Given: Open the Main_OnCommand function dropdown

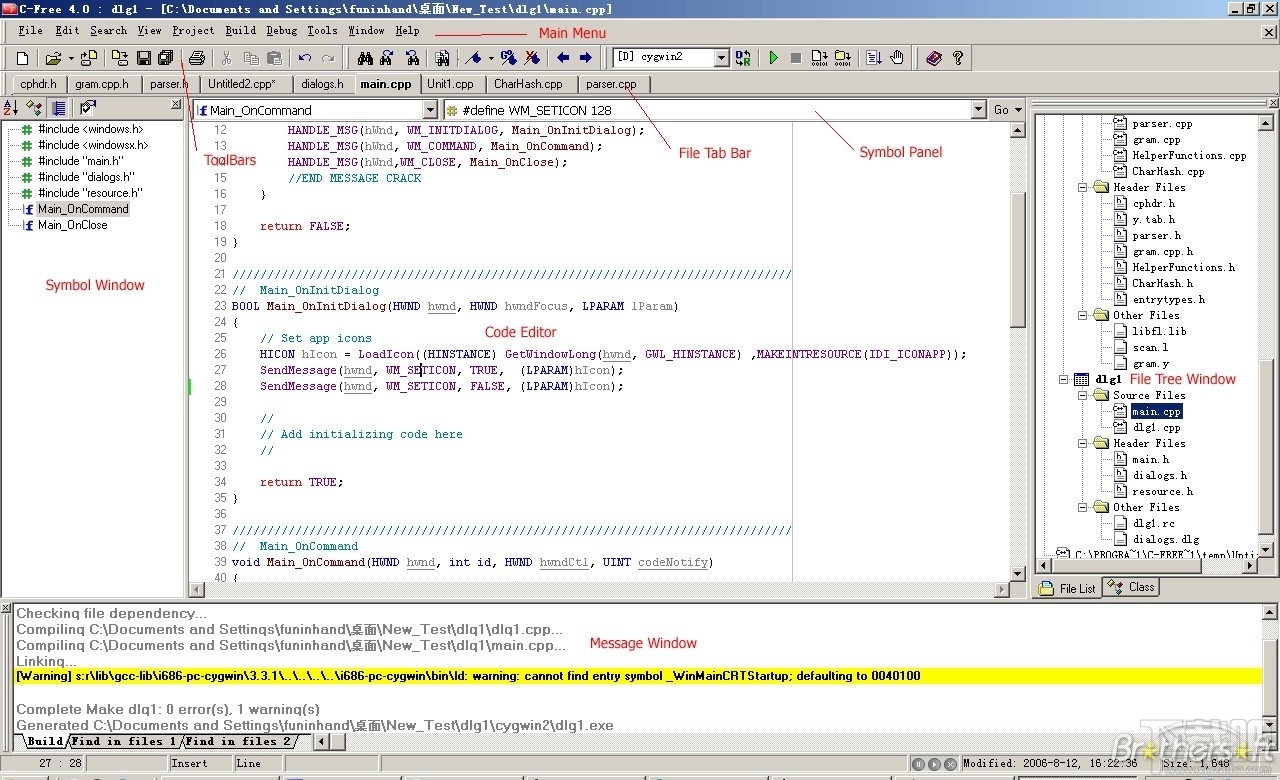Looking at the screenshot, I should tap(430, 110).
